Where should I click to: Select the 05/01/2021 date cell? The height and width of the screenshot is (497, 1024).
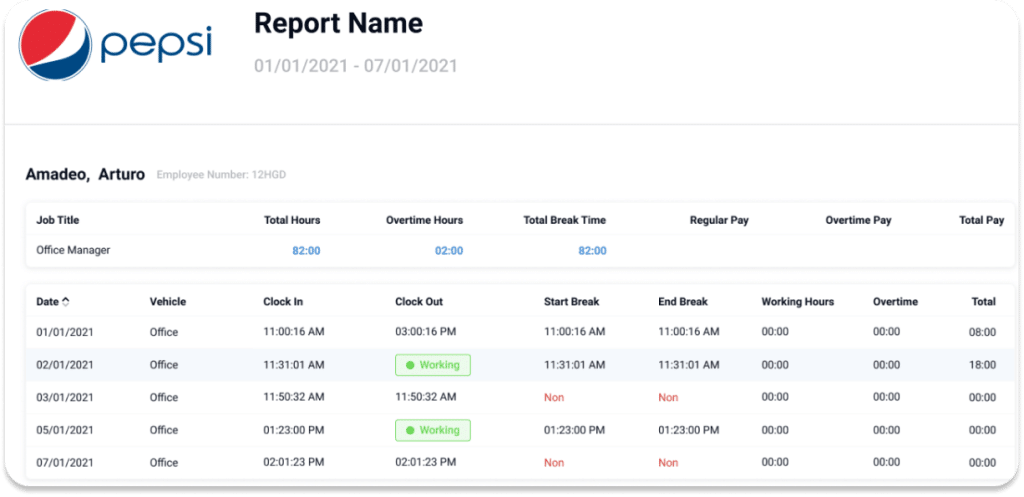point(65,430)
